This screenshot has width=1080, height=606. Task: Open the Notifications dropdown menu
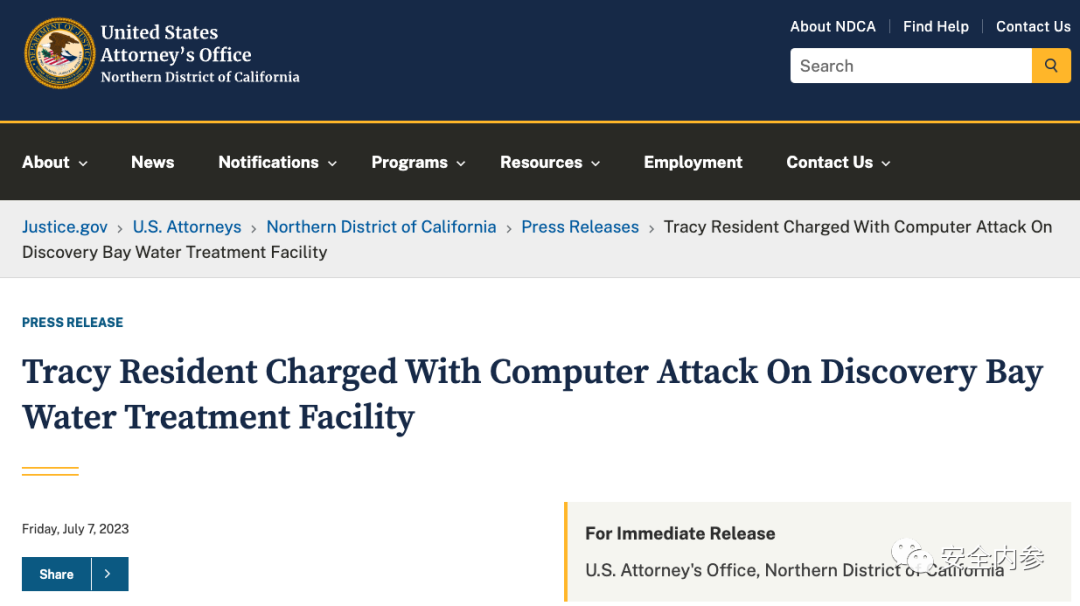(278, 163)
